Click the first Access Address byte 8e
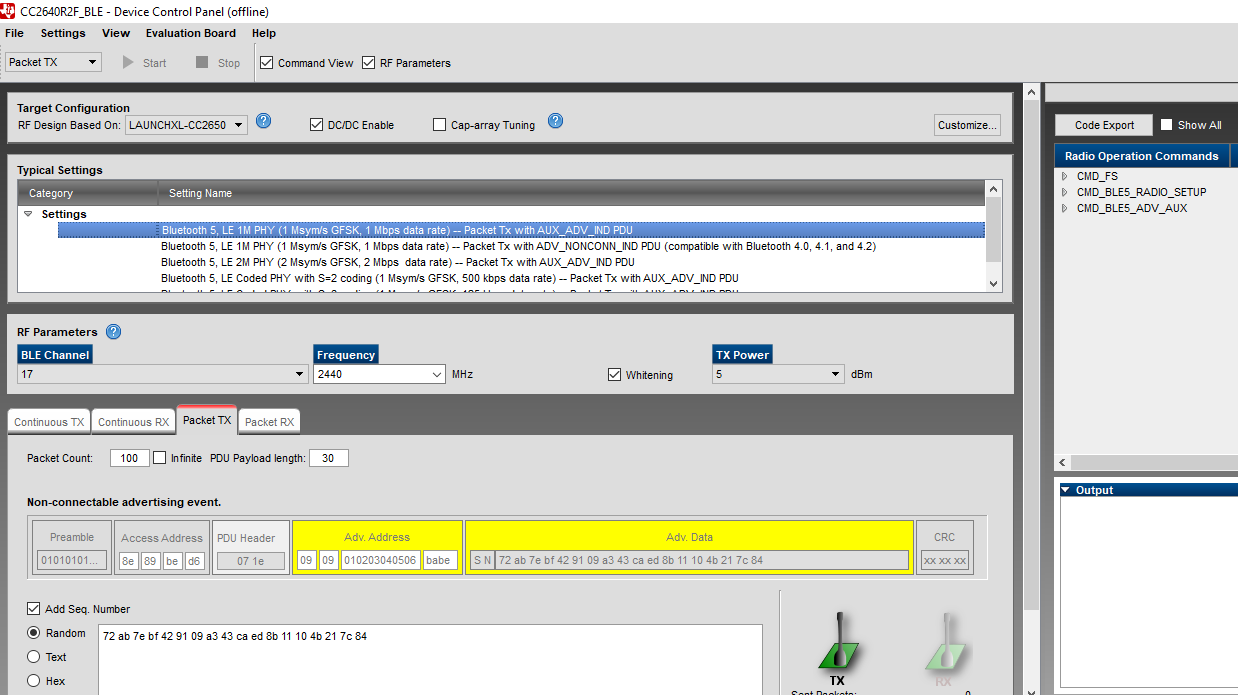This screenshot has width=1238, height=695. [128, 560]
